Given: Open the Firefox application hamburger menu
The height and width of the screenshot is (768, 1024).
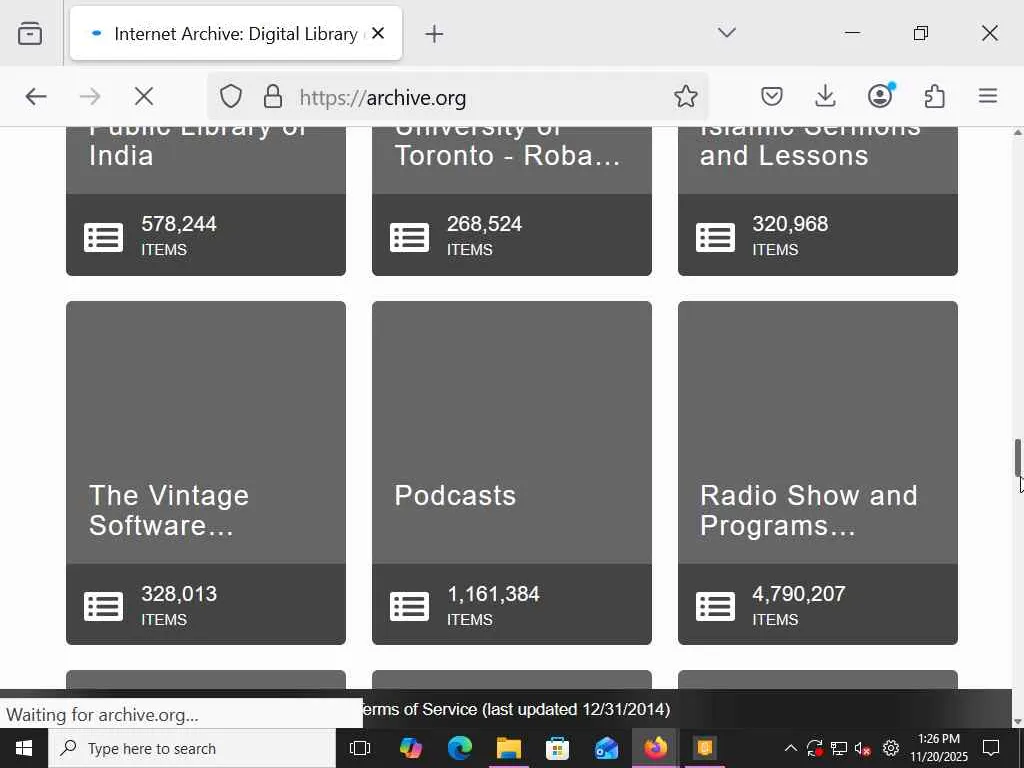Looking at the screenshot, I should coord(988,96).
